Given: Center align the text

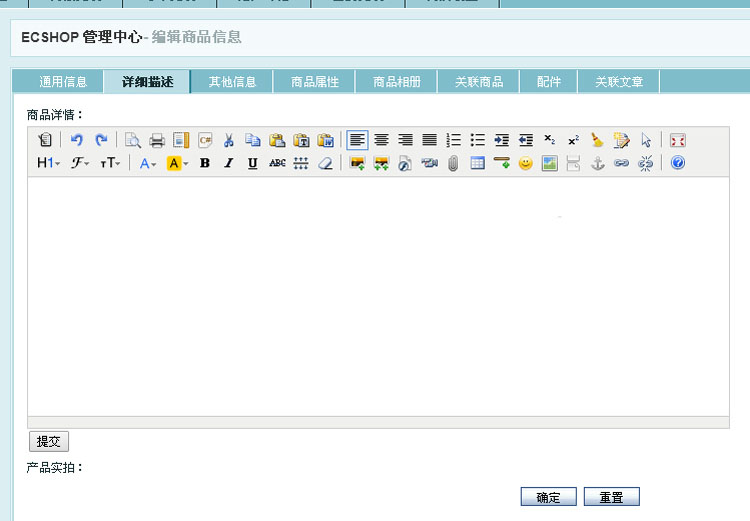Looking at the screenshot, I should pyautogui.click(x=381, y=140).
